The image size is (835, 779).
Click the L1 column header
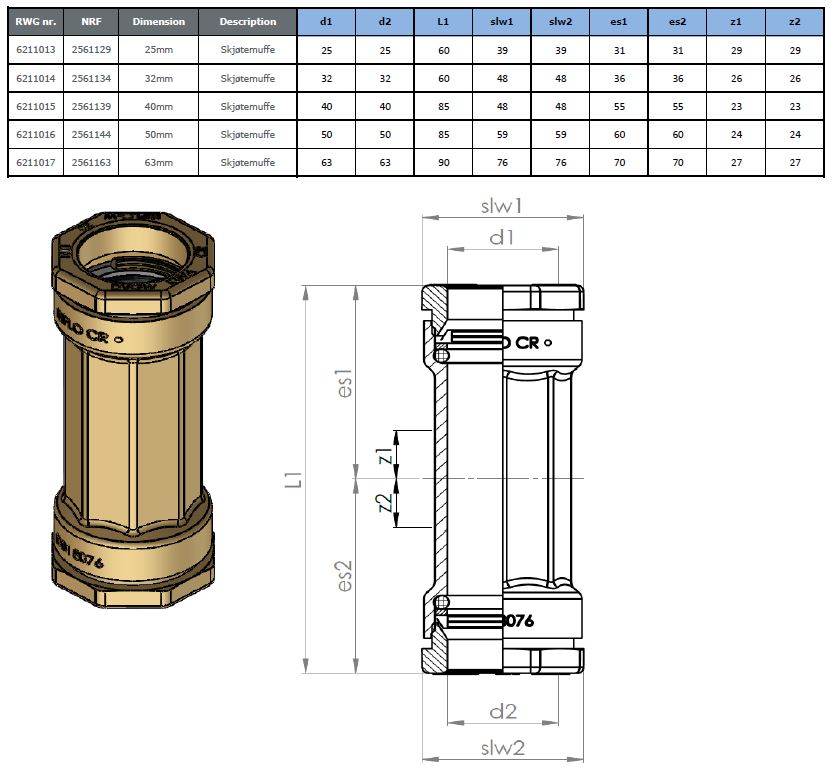(443, 21)
